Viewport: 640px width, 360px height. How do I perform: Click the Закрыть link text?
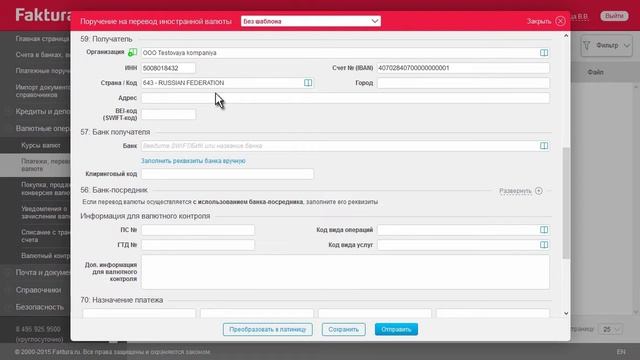[539, 21]
